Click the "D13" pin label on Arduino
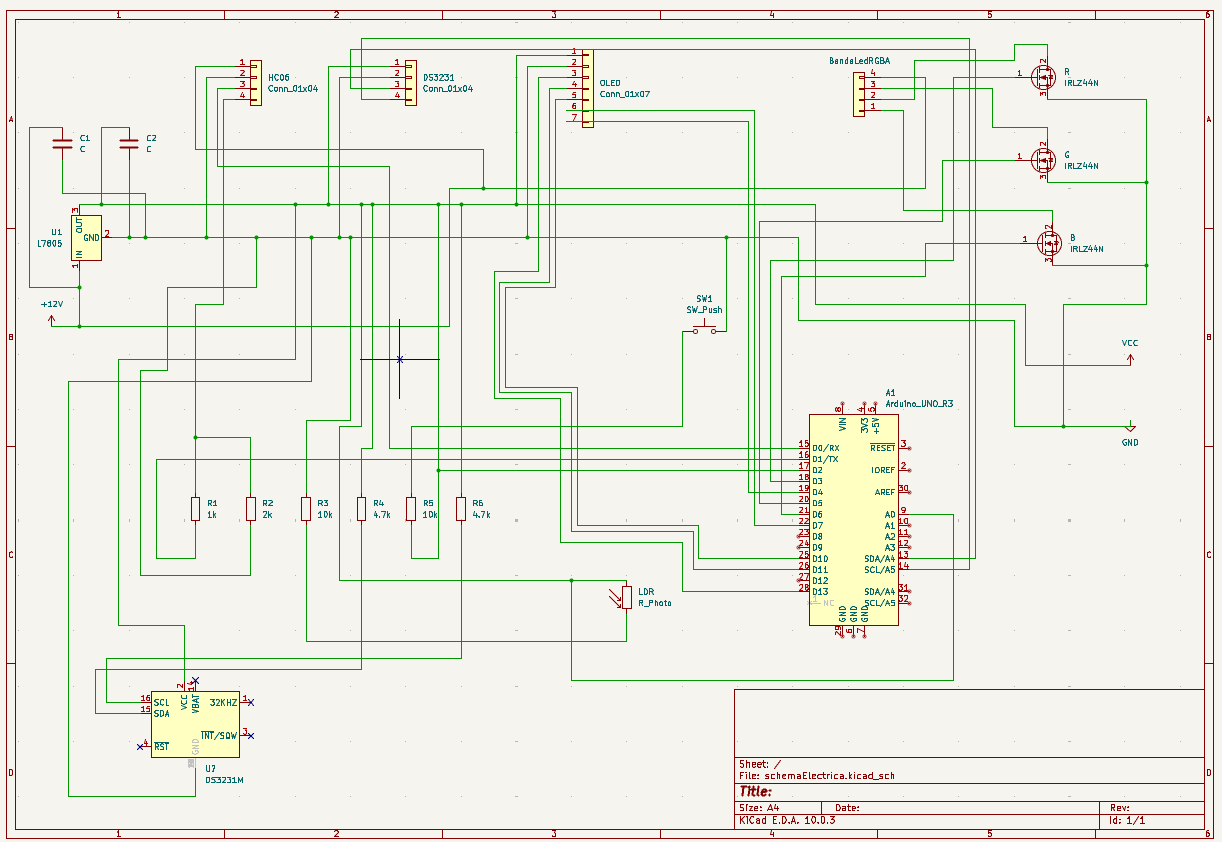This screenshot has width=1222, height=842. pos(820,592)
